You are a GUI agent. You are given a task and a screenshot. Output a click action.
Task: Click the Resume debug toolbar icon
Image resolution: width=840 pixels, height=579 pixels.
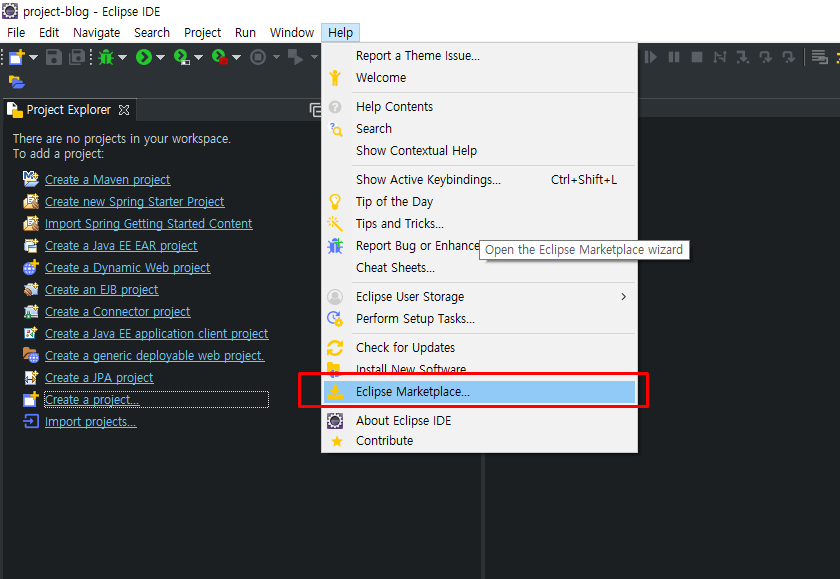(x=650, y=57)
